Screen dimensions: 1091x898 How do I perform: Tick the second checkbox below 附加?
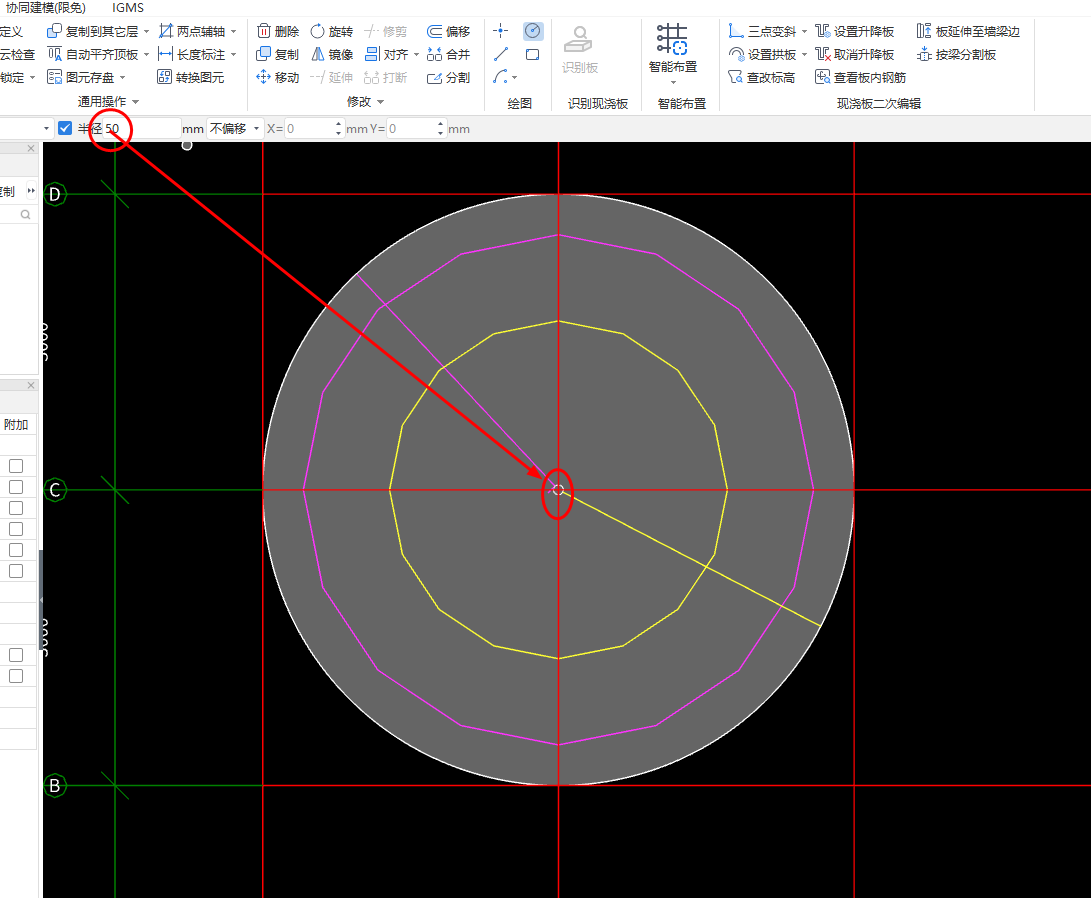click(16, 487)
